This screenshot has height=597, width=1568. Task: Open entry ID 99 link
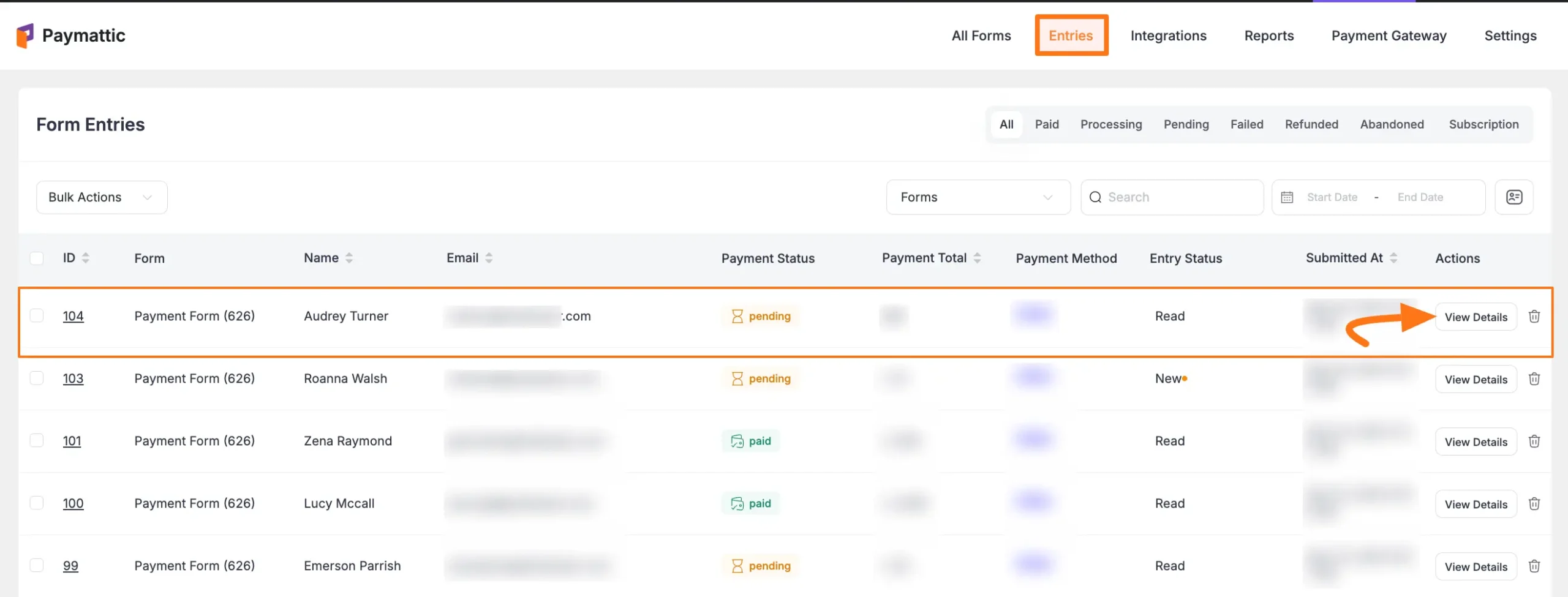[x=70, y=566]
